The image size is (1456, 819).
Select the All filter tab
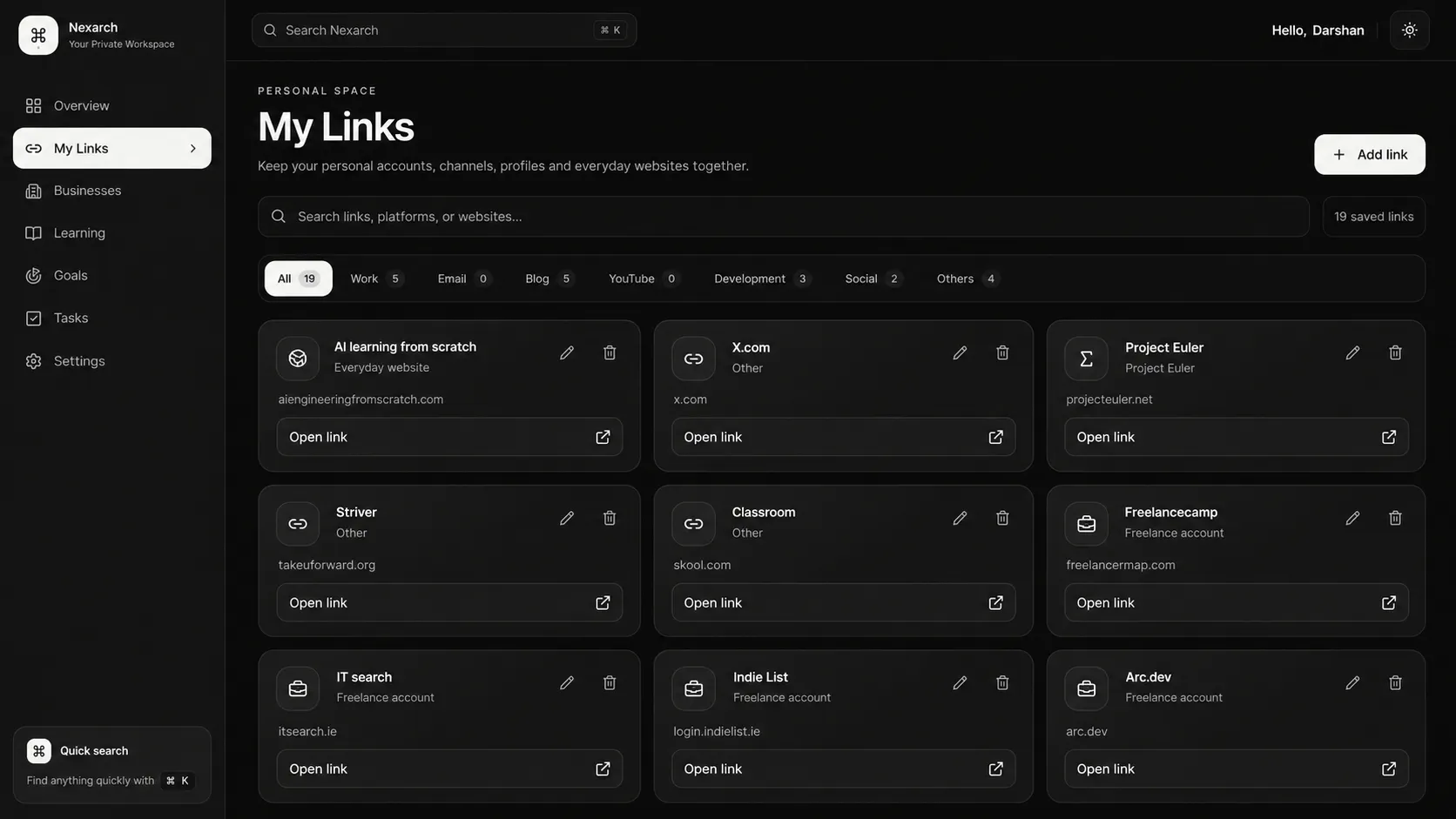pyautogui.click(x=298, y=279)
